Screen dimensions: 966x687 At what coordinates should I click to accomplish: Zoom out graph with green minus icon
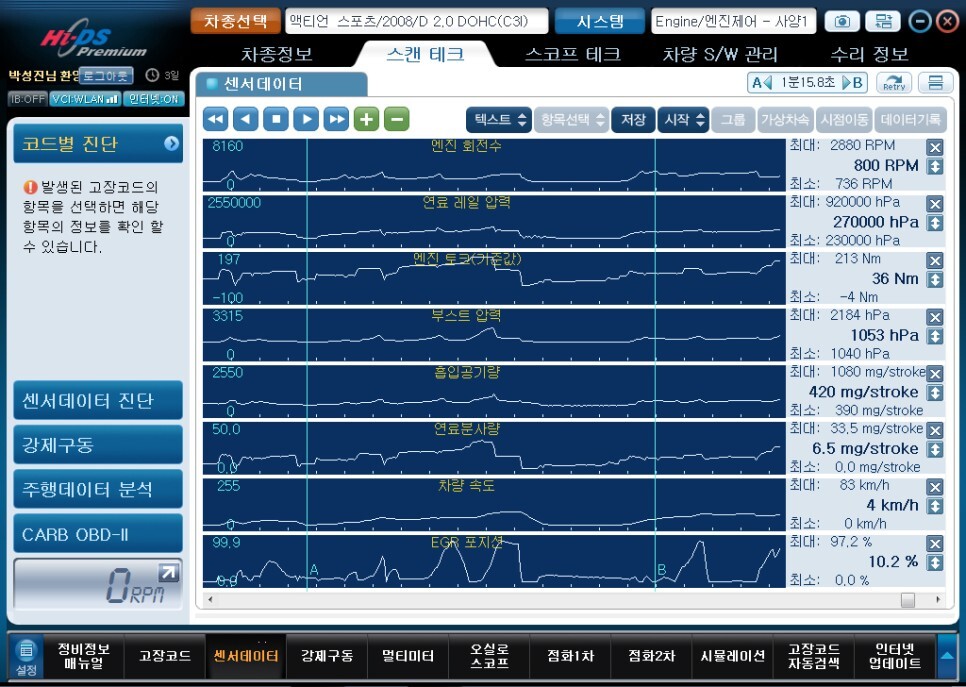397,120
